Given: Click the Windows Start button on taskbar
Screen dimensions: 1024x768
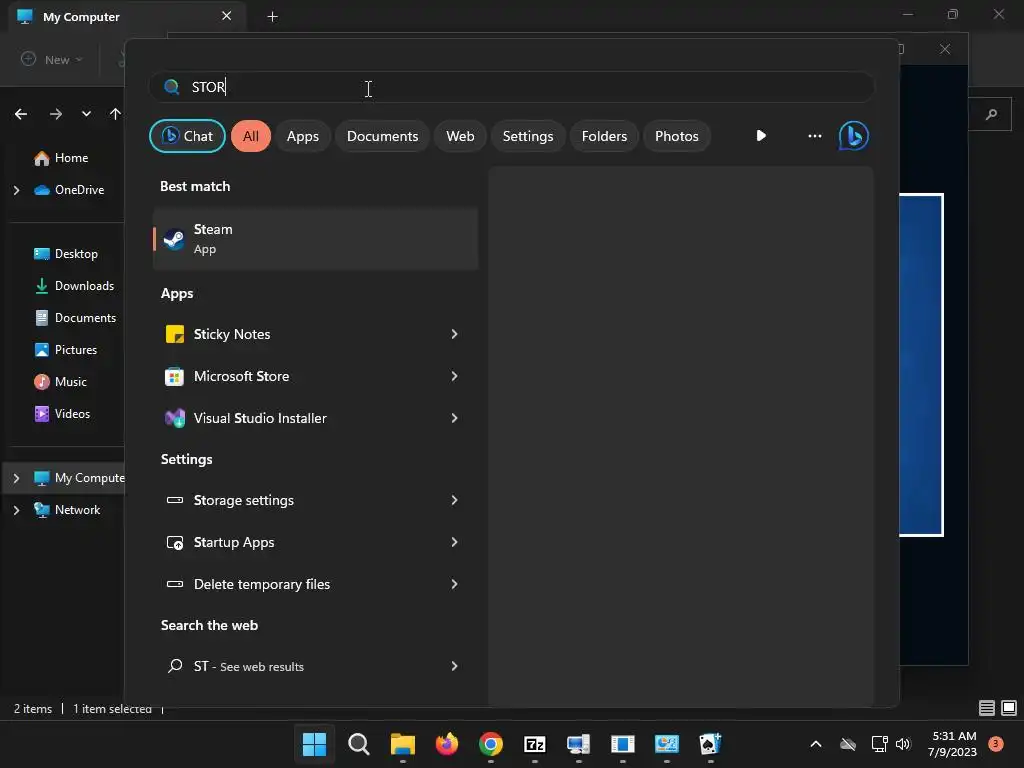Looking at the screenshot, I should tap(314, 744).
